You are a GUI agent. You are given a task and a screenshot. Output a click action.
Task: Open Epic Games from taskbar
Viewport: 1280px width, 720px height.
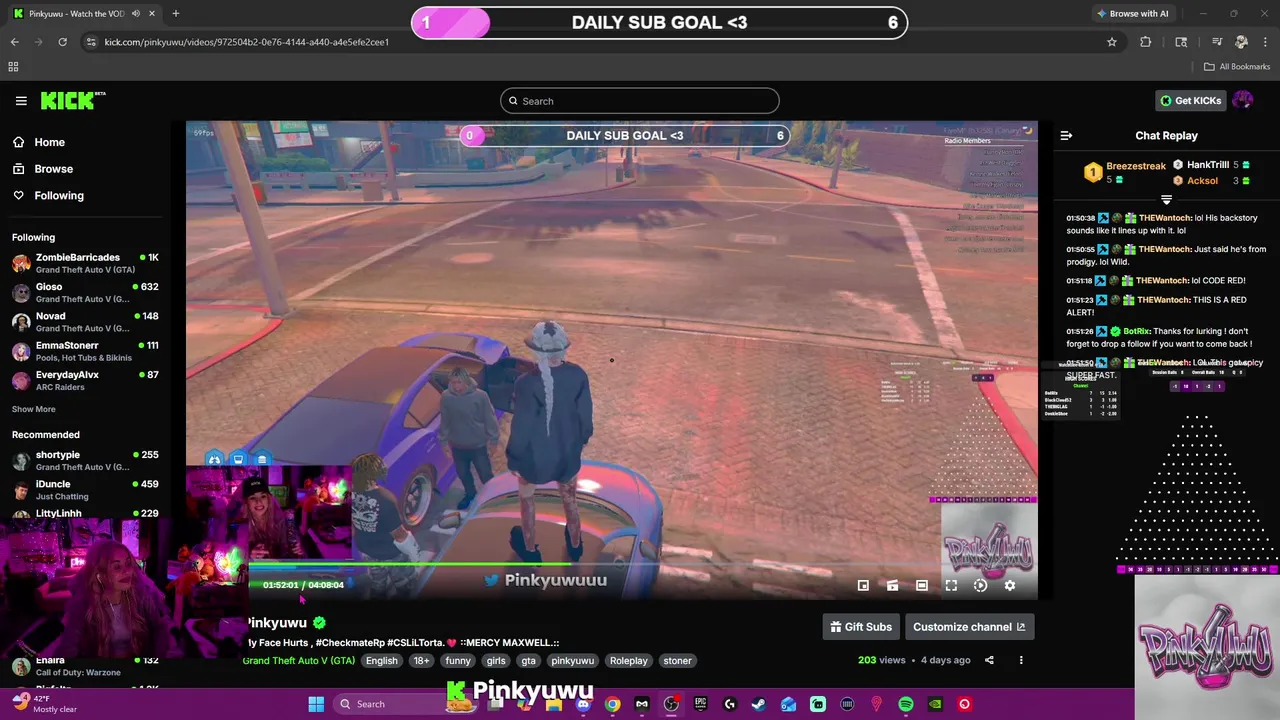click(701, 704)
